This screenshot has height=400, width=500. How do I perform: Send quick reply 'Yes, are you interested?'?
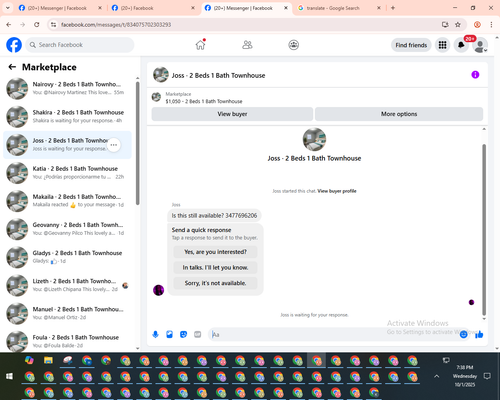pos(215,252)
